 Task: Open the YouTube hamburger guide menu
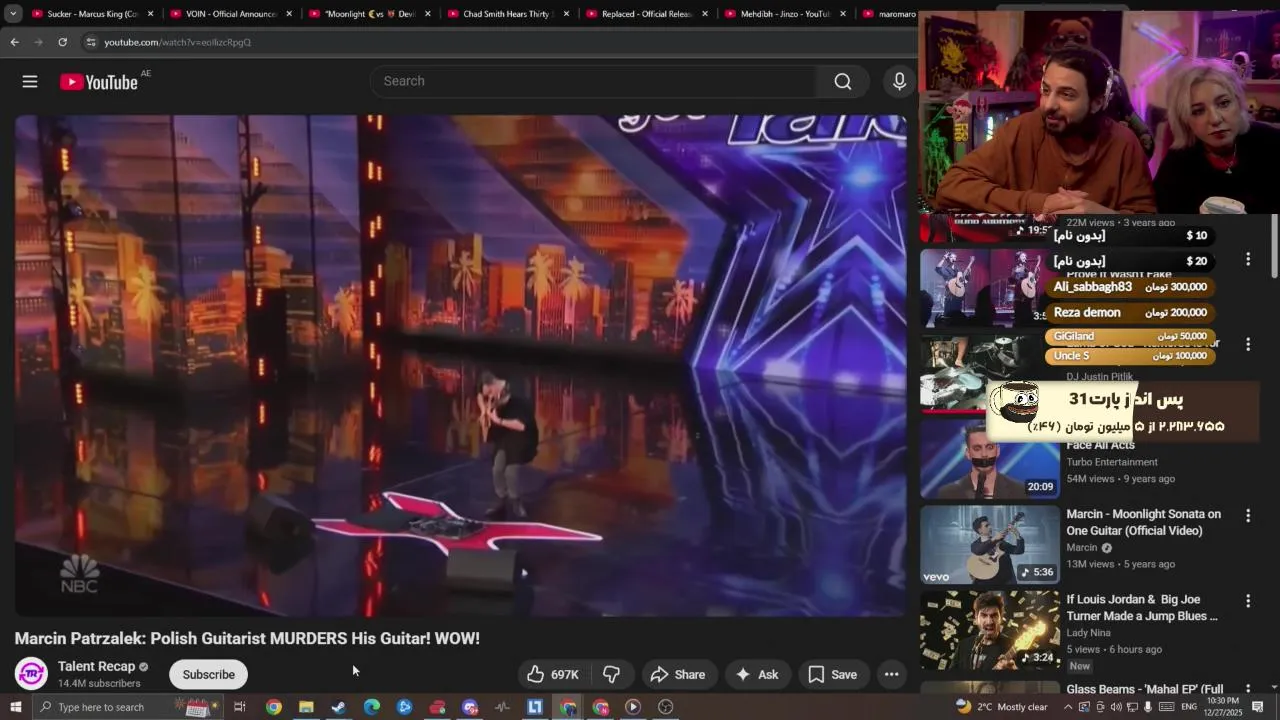(30, 82)
